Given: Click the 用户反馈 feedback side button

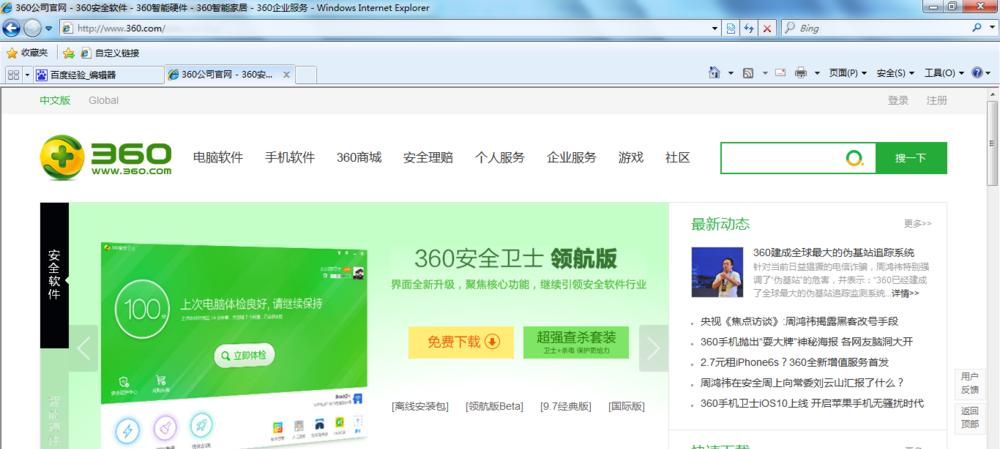Looking at the screenshot, I should pos(970,383).
